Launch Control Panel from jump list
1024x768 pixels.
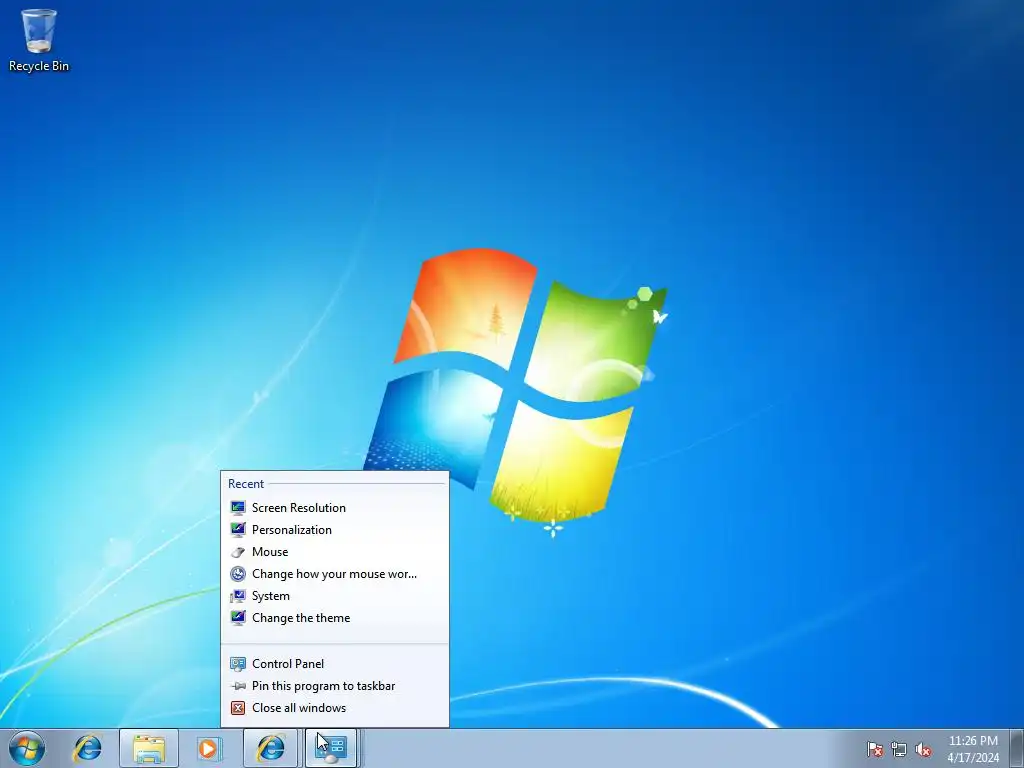click(x=334, y=664)
